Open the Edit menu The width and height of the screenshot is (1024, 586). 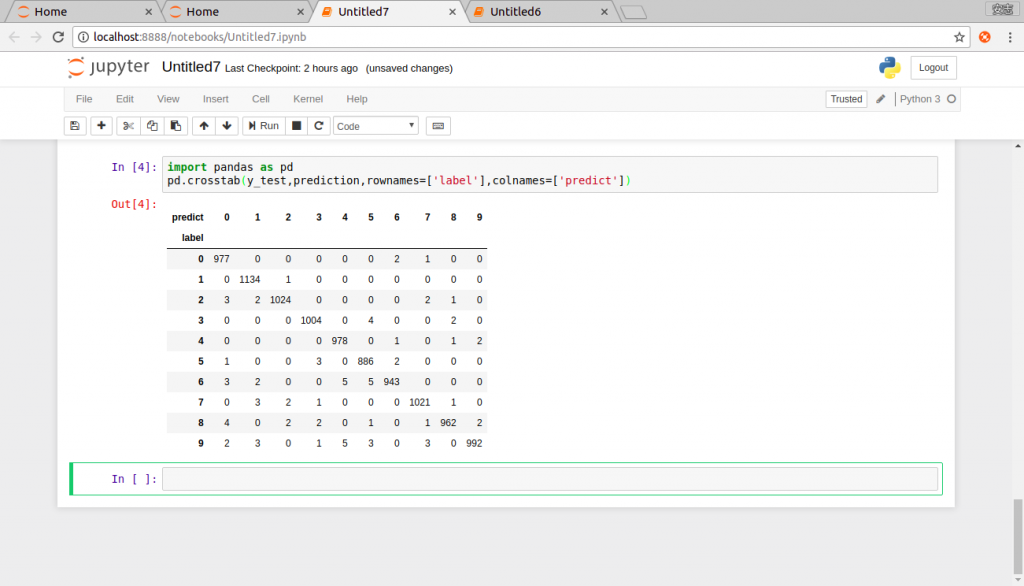[x=125, y=99]
